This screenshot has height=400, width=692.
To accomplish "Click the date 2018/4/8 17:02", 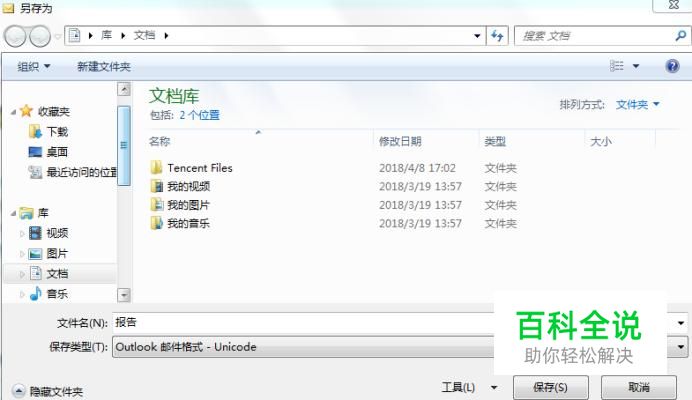I will click(x=417, y=168).
